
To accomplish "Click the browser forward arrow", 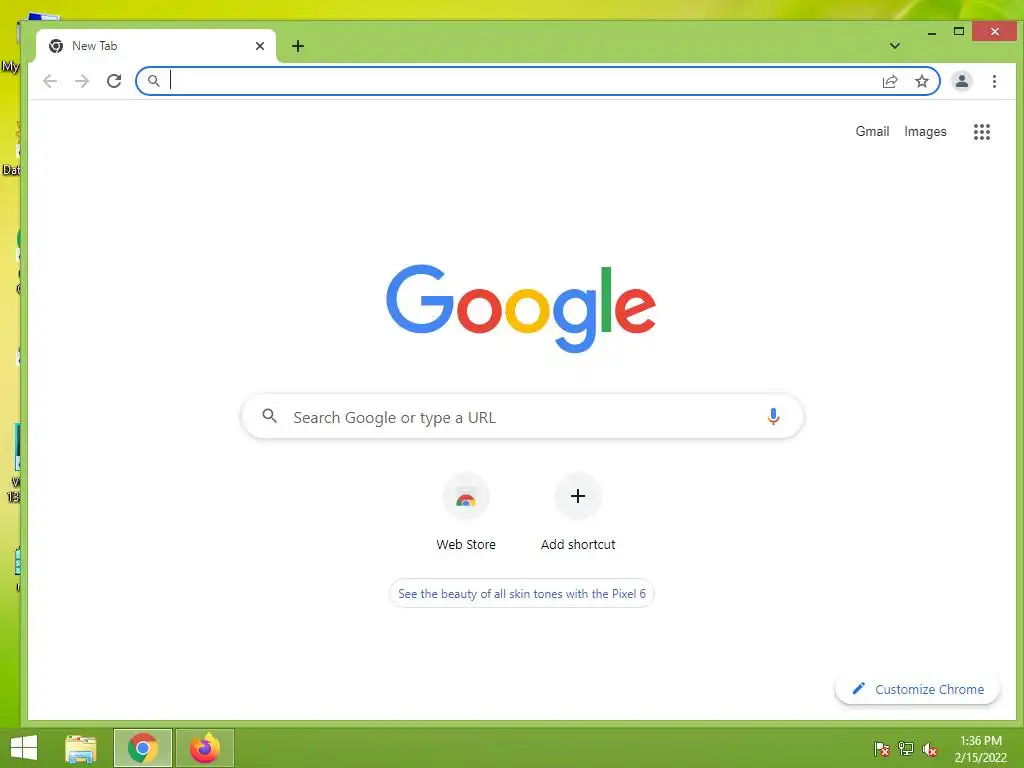I will (x=82, y=81).
